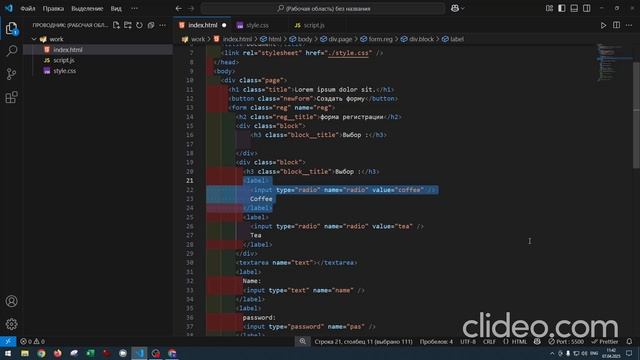
Task: Click the Port : 5500 Live Server entry
Action: 566,341
